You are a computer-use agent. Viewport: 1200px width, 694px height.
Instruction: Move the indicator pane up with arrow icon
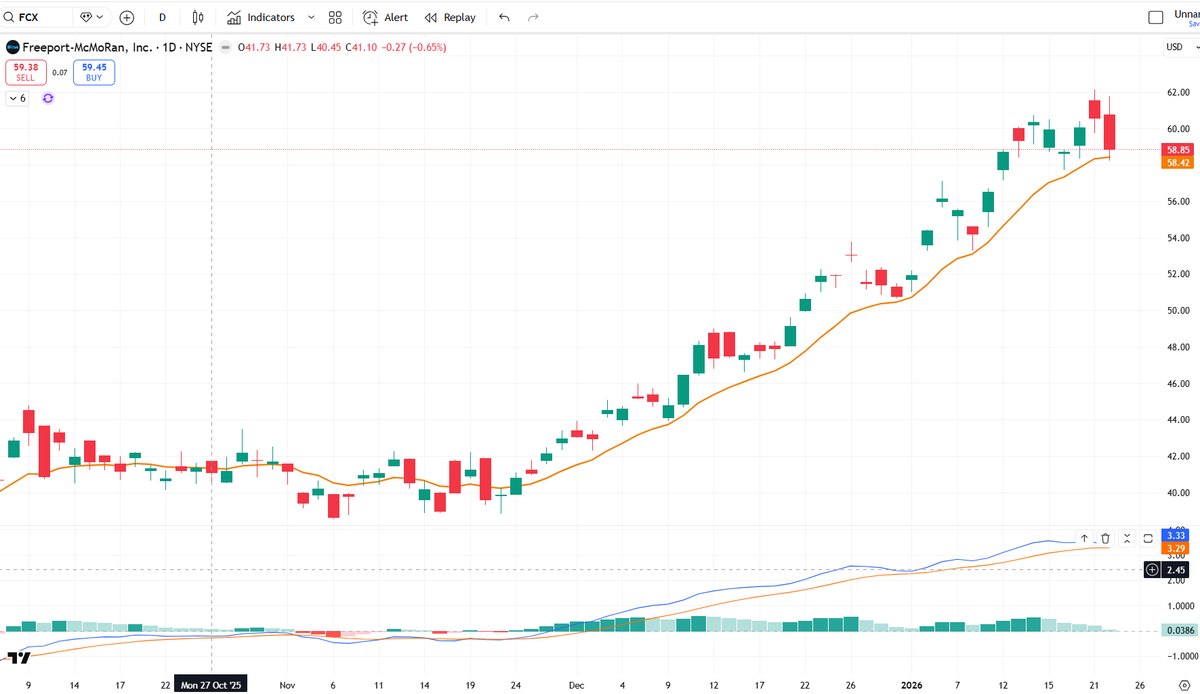click(1083, 537)
